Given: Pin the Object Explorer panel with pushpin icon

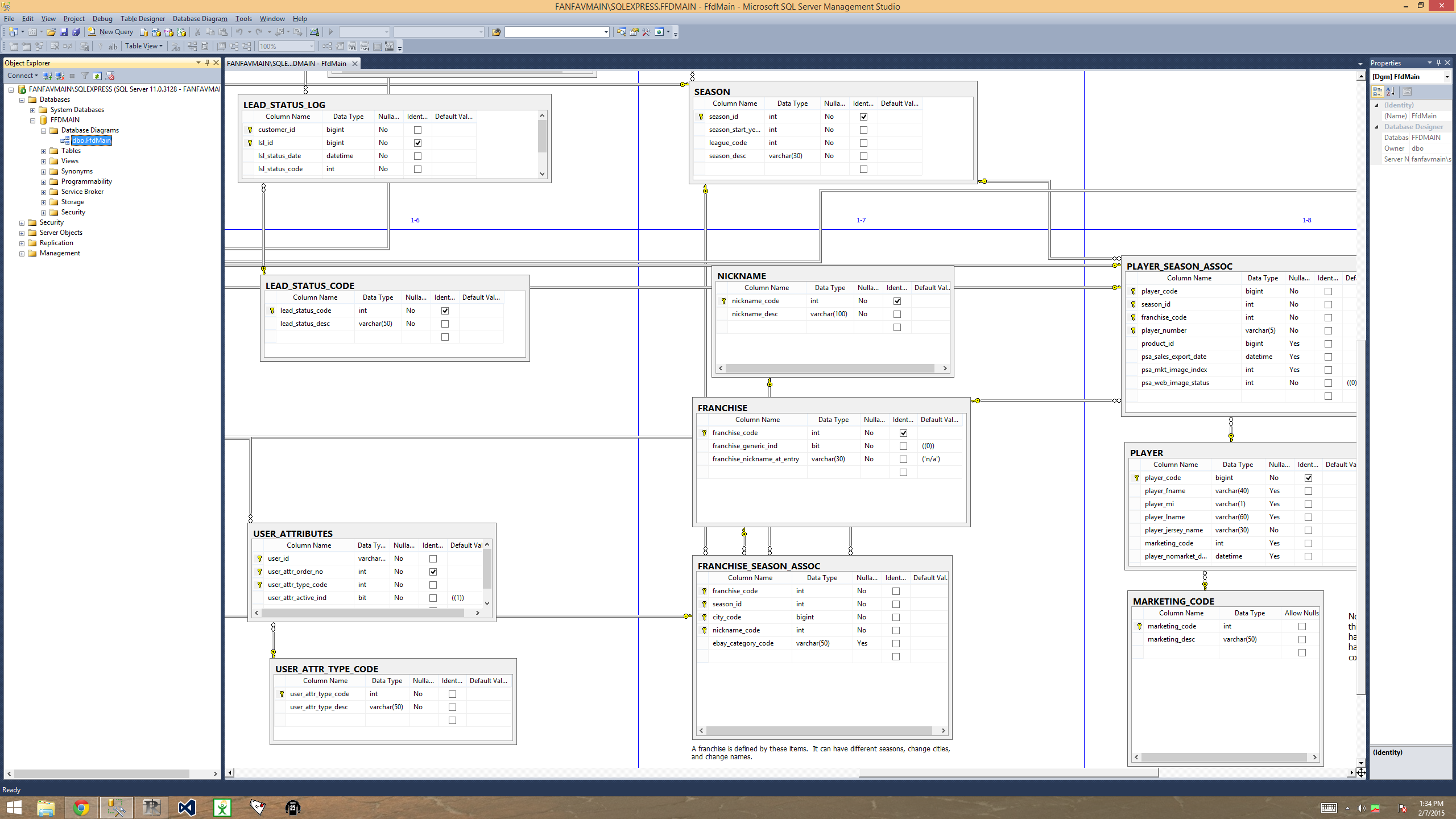Looking at the screenshot, I should tap(207, 63).
